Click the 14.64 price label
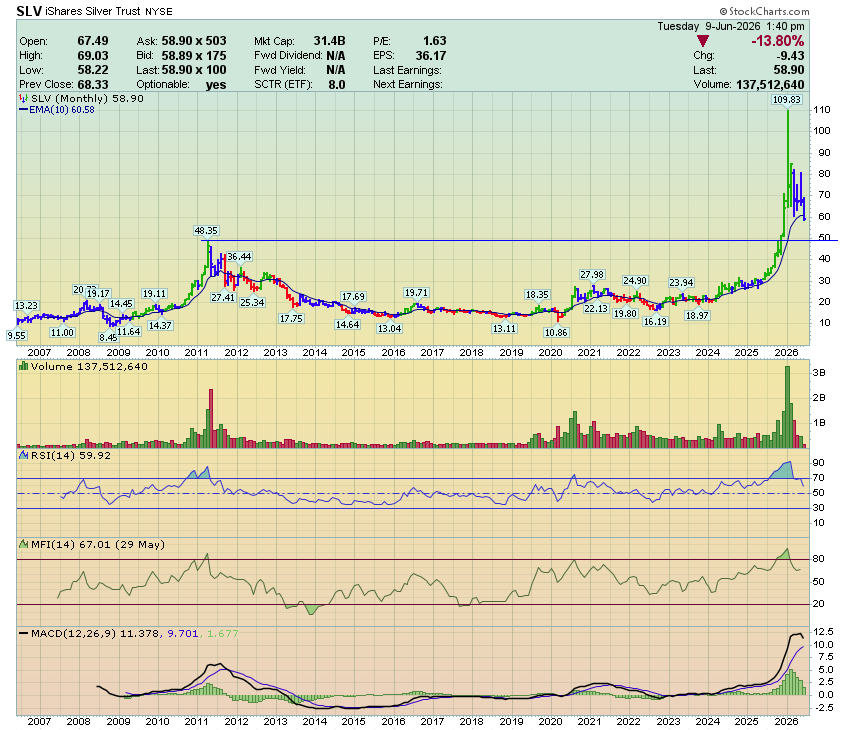This screenshot has height=730, width=850. point(347,325)
